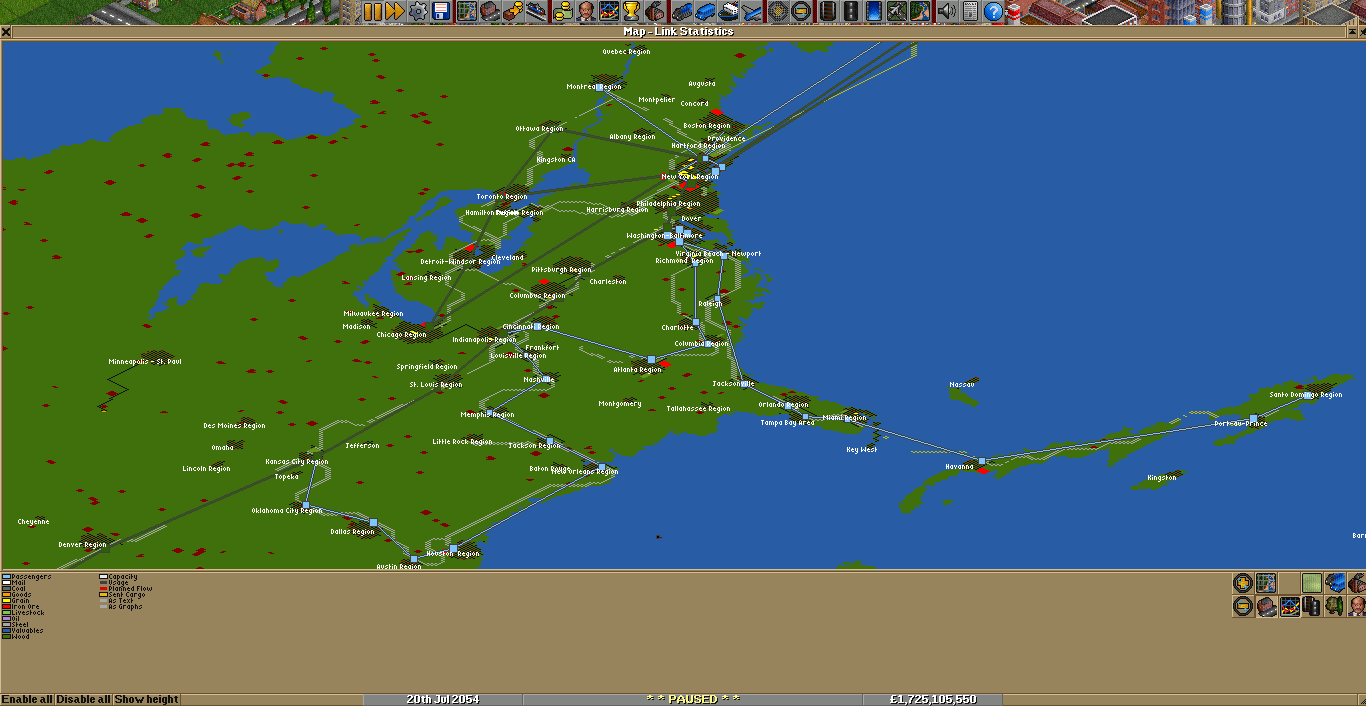Open news messages icon
The width and height of the screenshot is (1366, 706).
point(970,11)
